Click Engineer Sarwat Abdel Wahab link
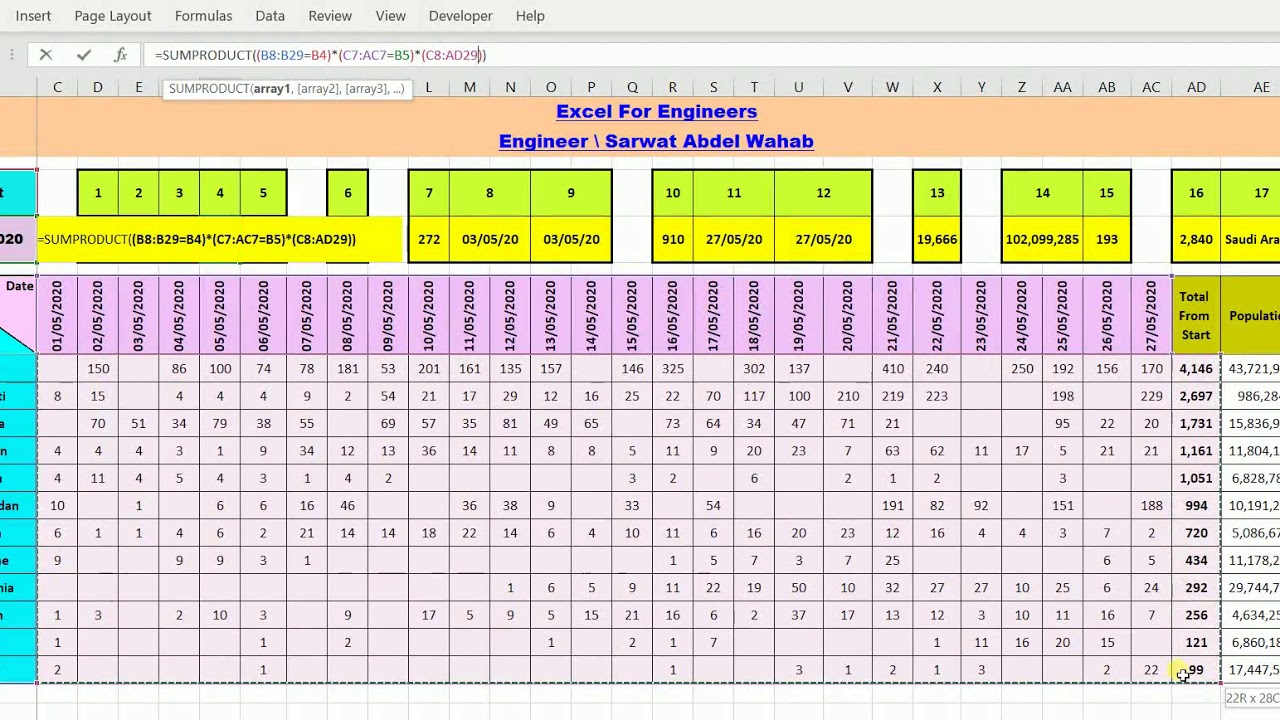The width and height of the screenshot is (1280, 720). pos(656,141)
